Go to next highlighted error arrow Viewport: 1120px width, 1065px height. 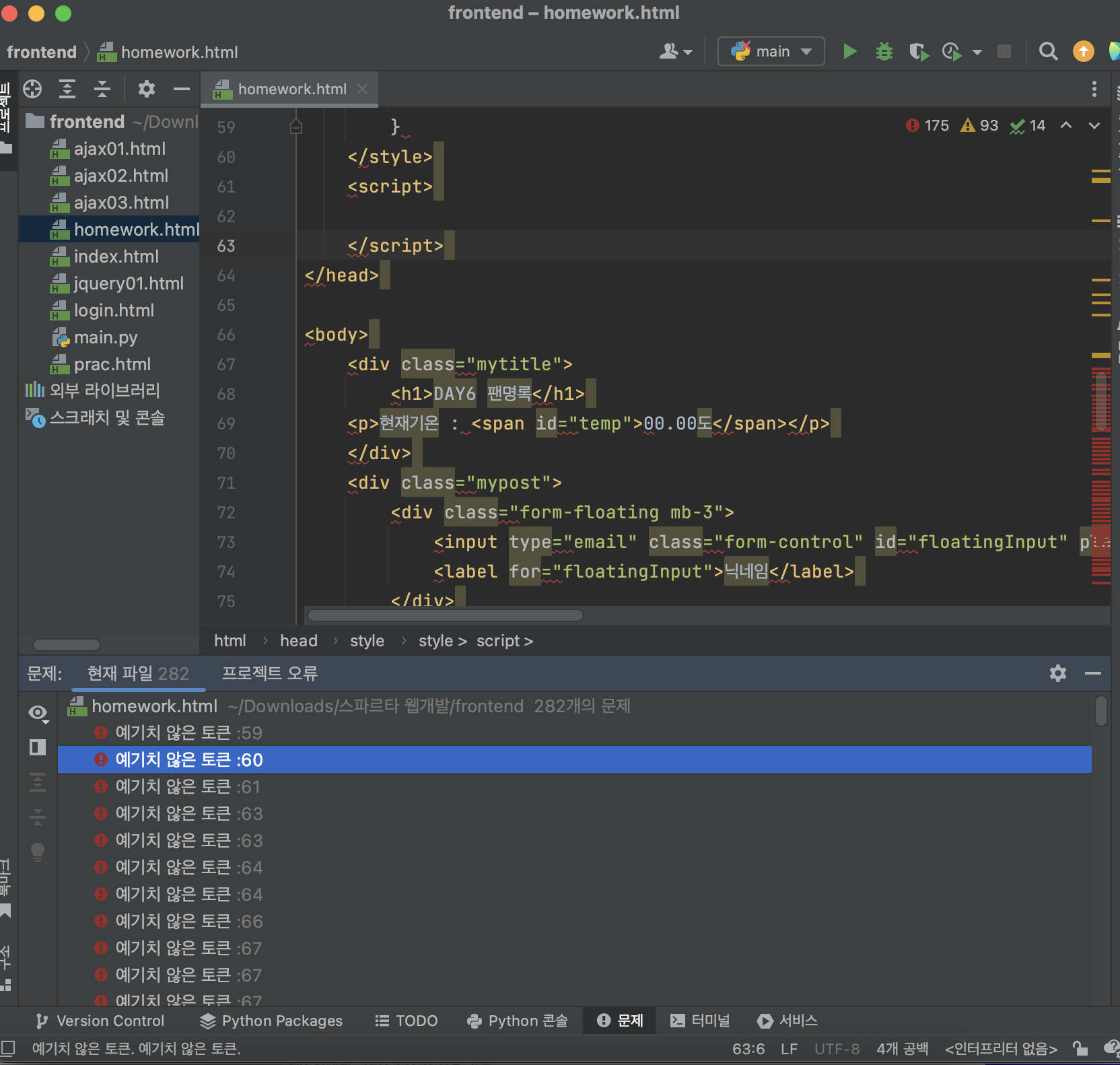[1094, 125]
